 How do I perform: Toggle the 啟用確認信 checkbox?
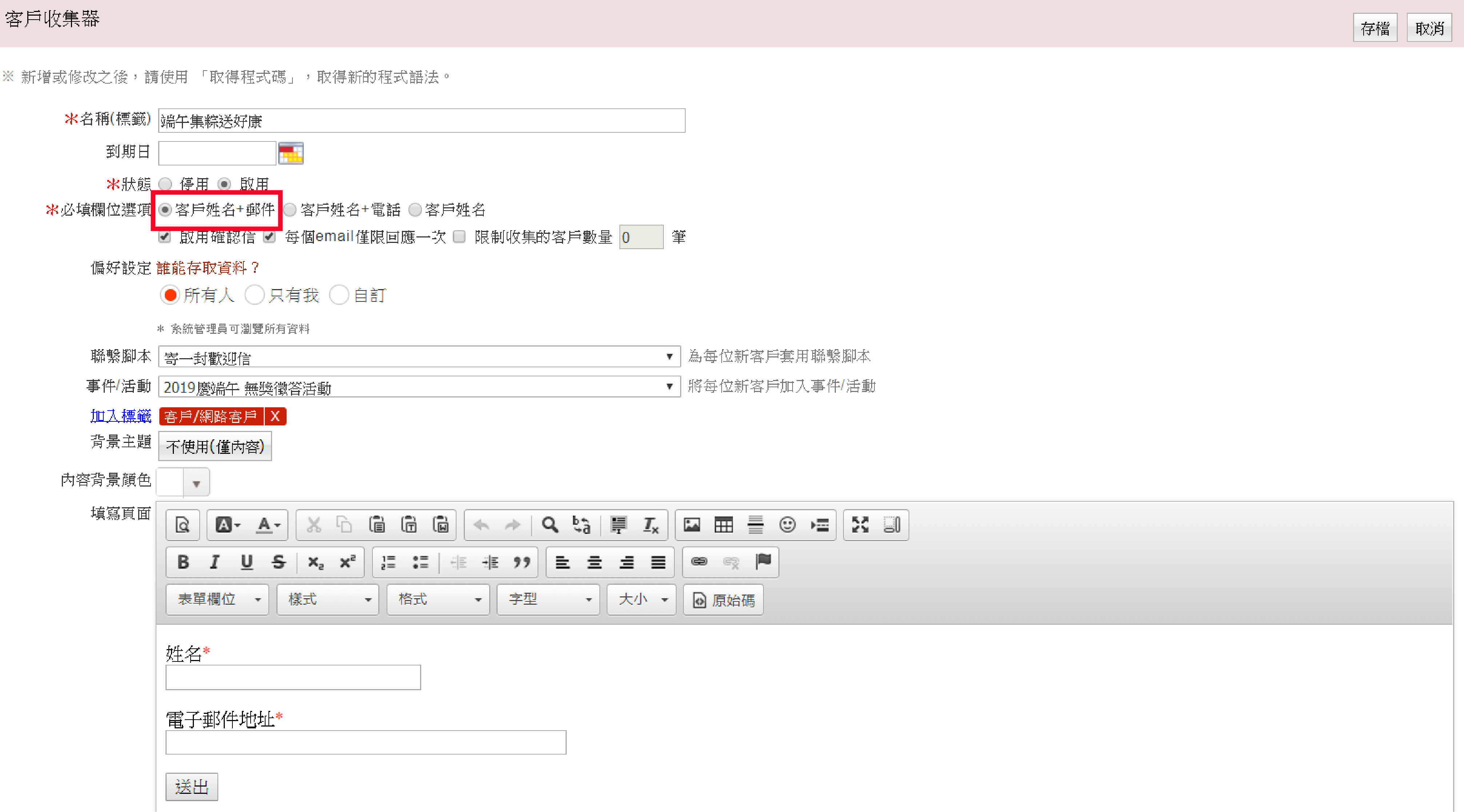point(165,237)
